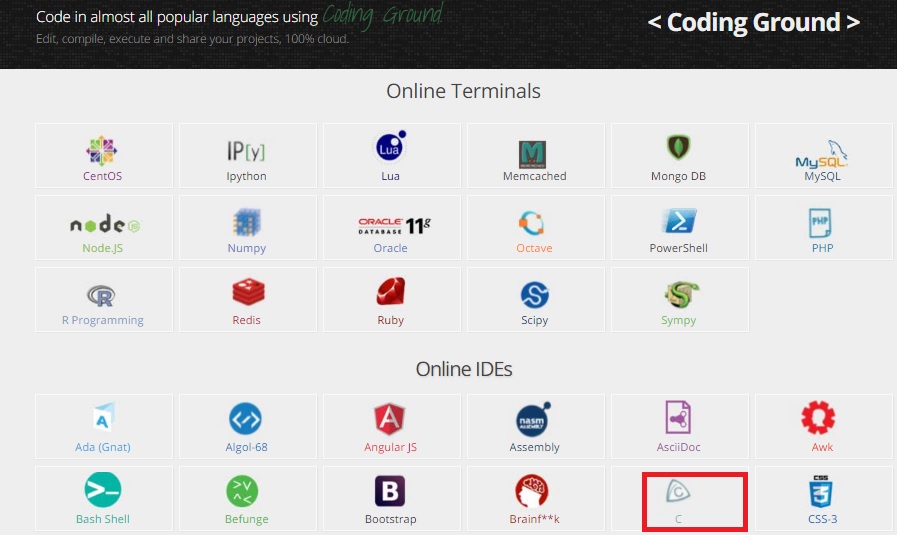This screenshot has height=535, width=897.
Task: Open the Ada (Gnat) IDE icon
Action: (x=104, y=417)
